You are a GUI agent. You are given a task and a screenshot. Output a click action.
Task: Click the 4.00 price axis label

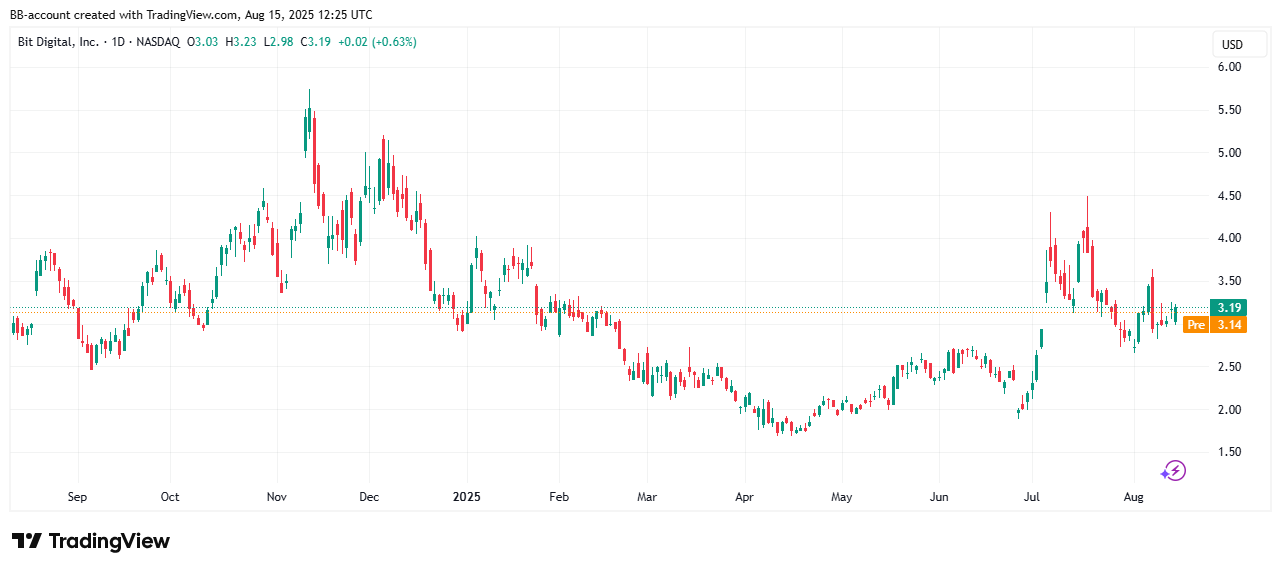1229,238
